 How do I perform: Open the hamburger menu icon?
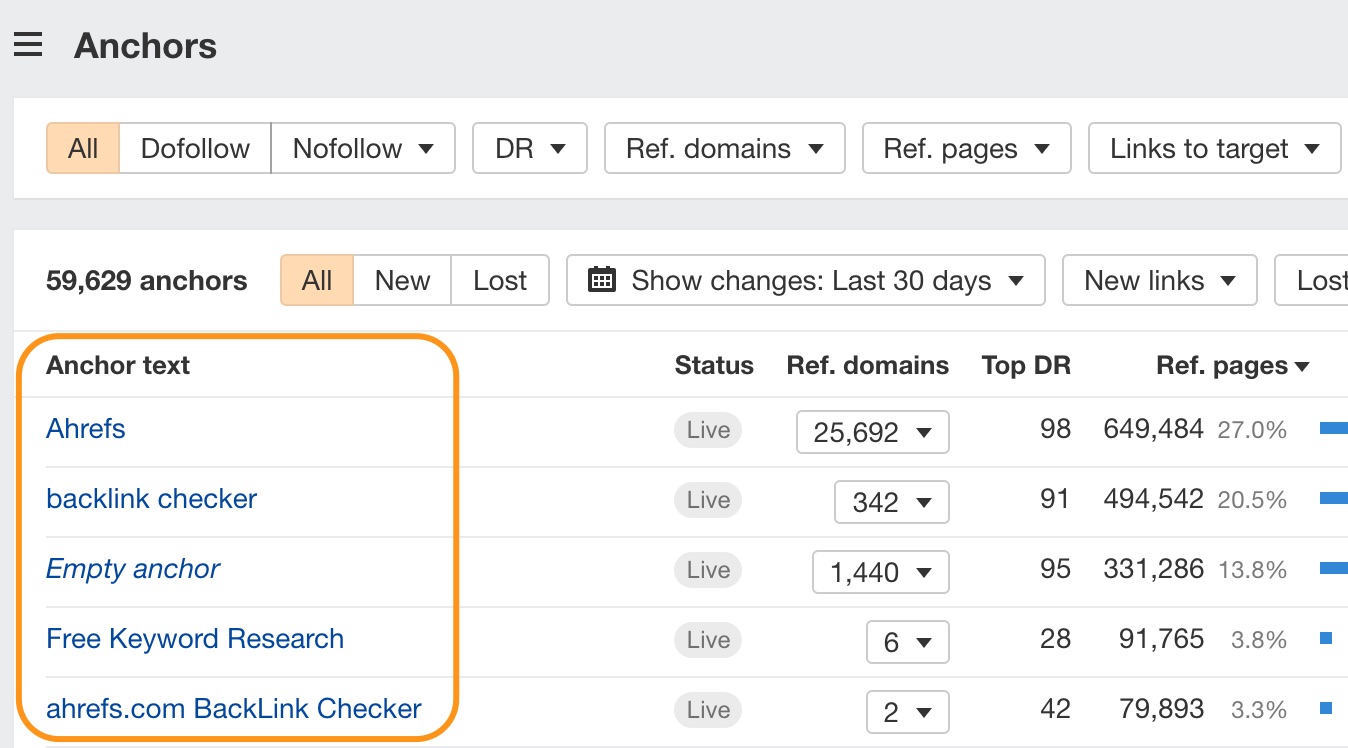click(x=28, y=45)
